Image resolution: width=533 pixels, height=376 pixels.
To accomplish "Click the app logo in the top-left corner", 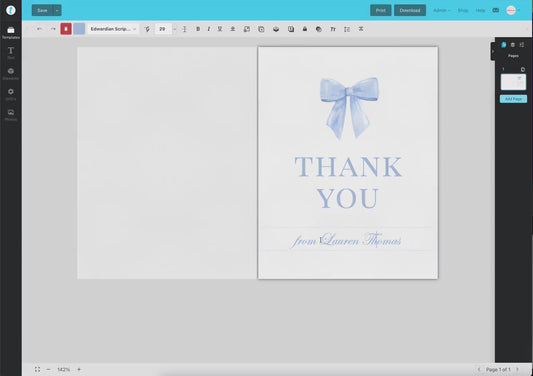I will [x=11, y=10].
